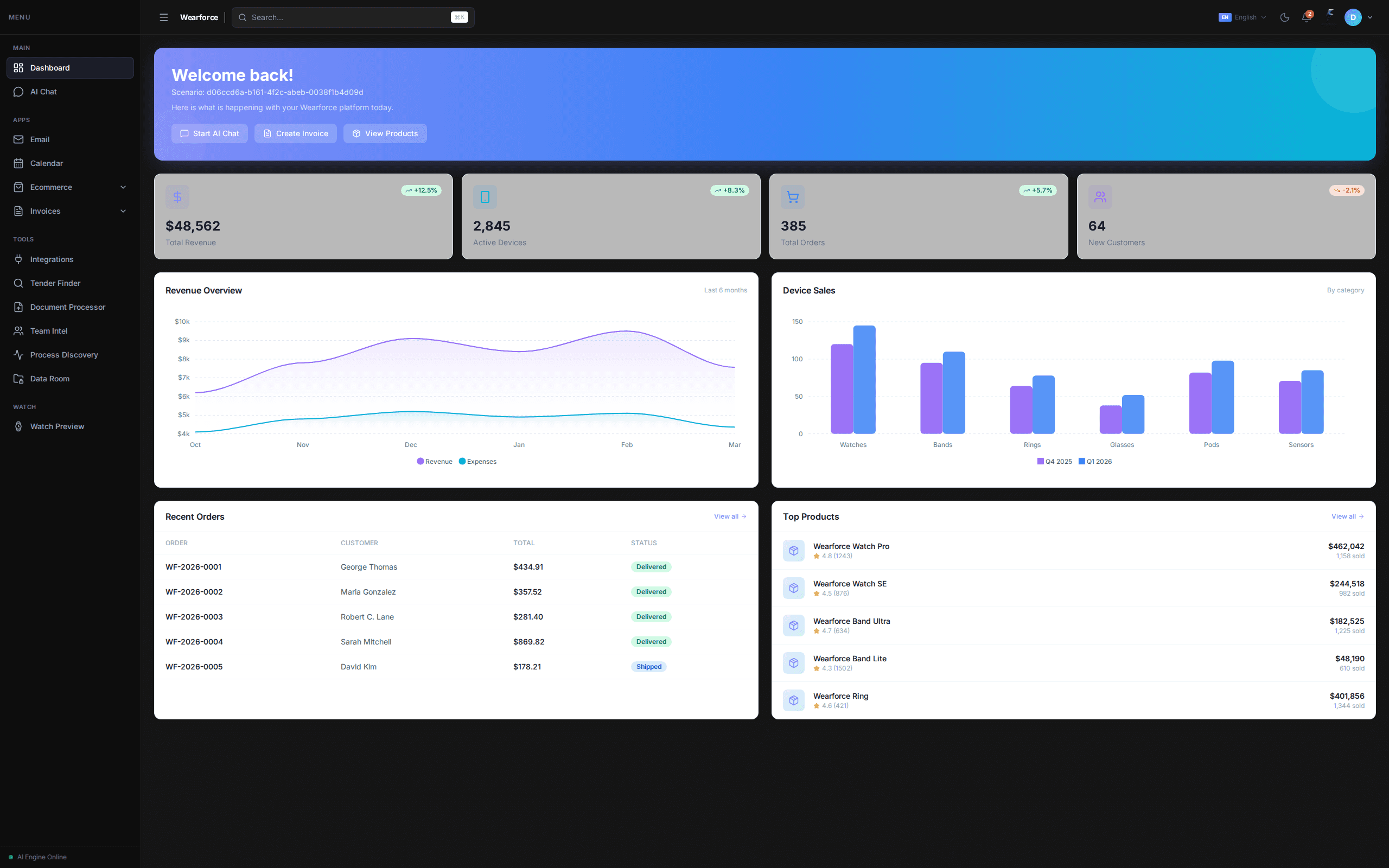Viewport: 1389px width, 868px height.
Task: Click the Total Revenue dollar icon
Action: (x=177, y=197)
